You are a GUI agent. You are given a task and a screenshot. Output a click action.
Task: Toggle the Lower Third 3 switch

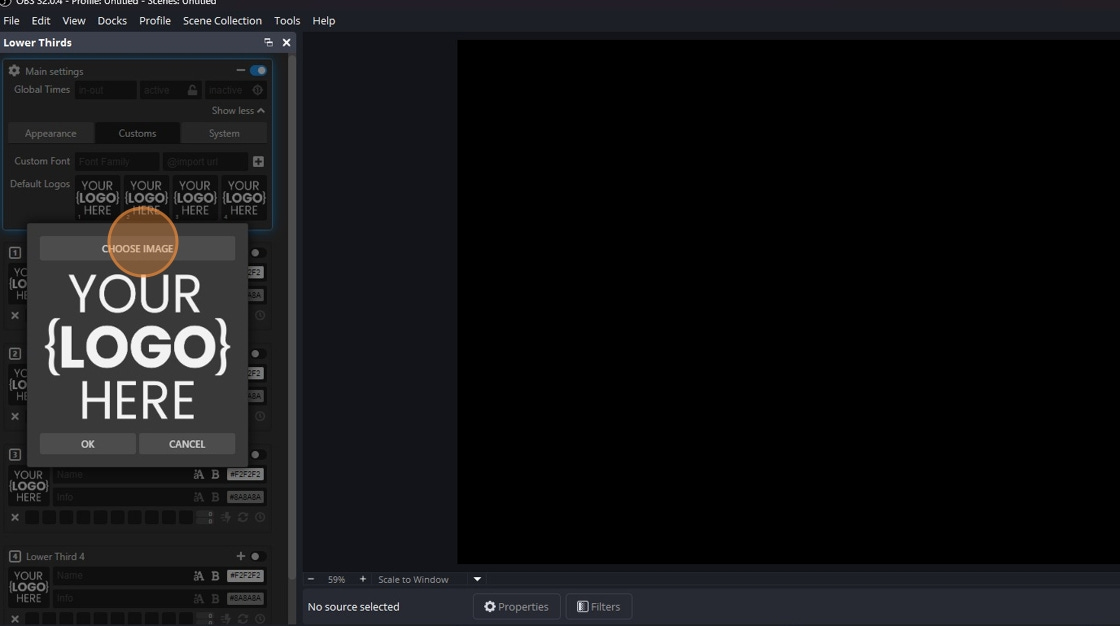coord(257,454)
